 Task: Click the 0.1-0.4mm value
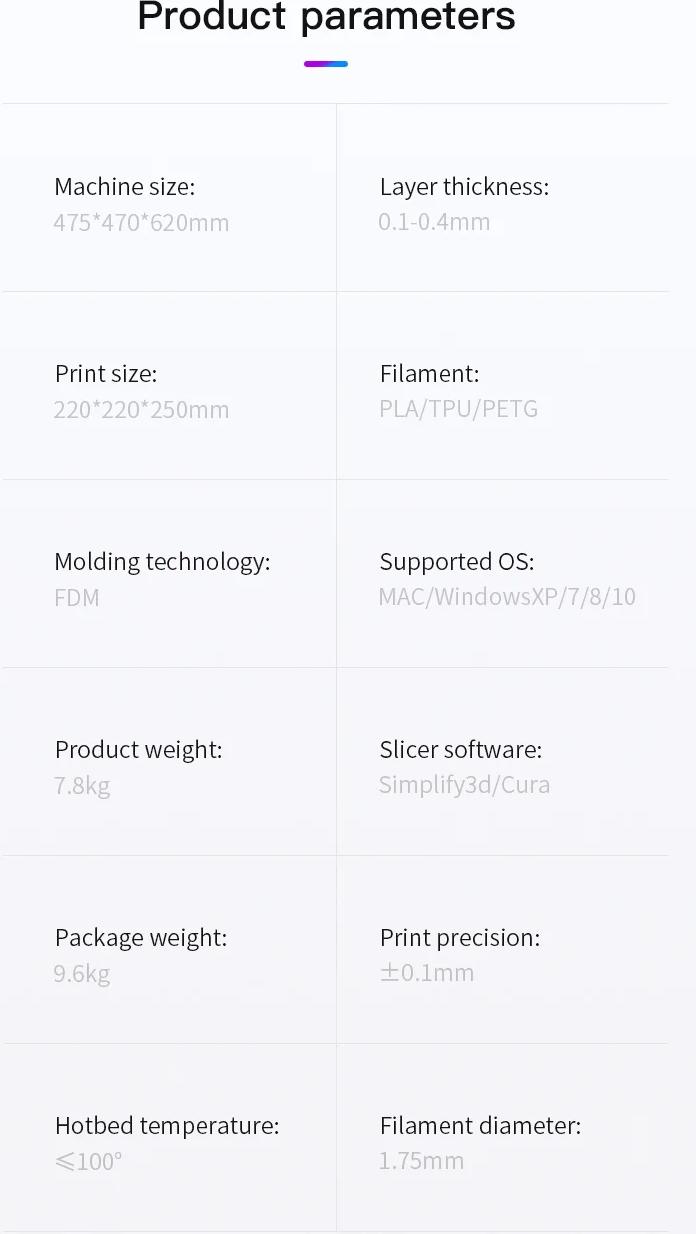(434, 221)
